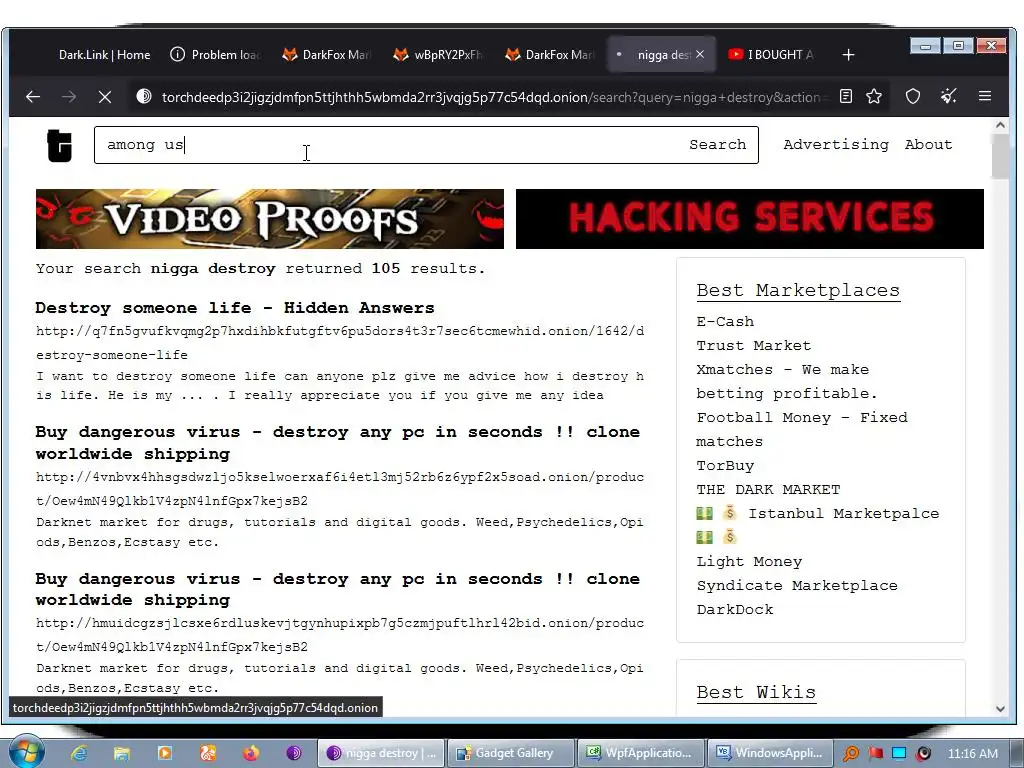Close the current 'nigga des' search results tab
Image resolution: width=1024 pixels, height=768 pixels.
pyautogui.click(x=700, y=54)
